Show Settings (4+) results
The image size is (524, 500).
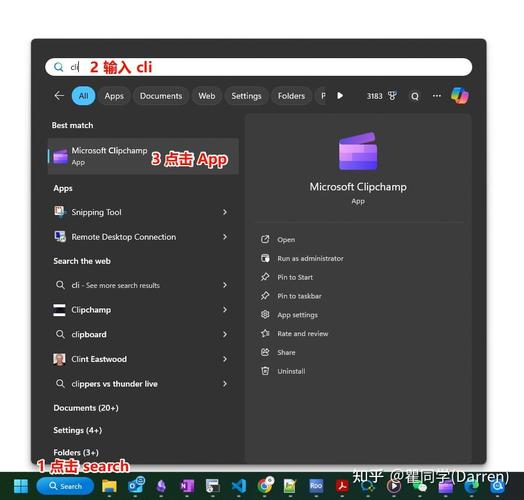pyautogui.click(x=78, y=430)
